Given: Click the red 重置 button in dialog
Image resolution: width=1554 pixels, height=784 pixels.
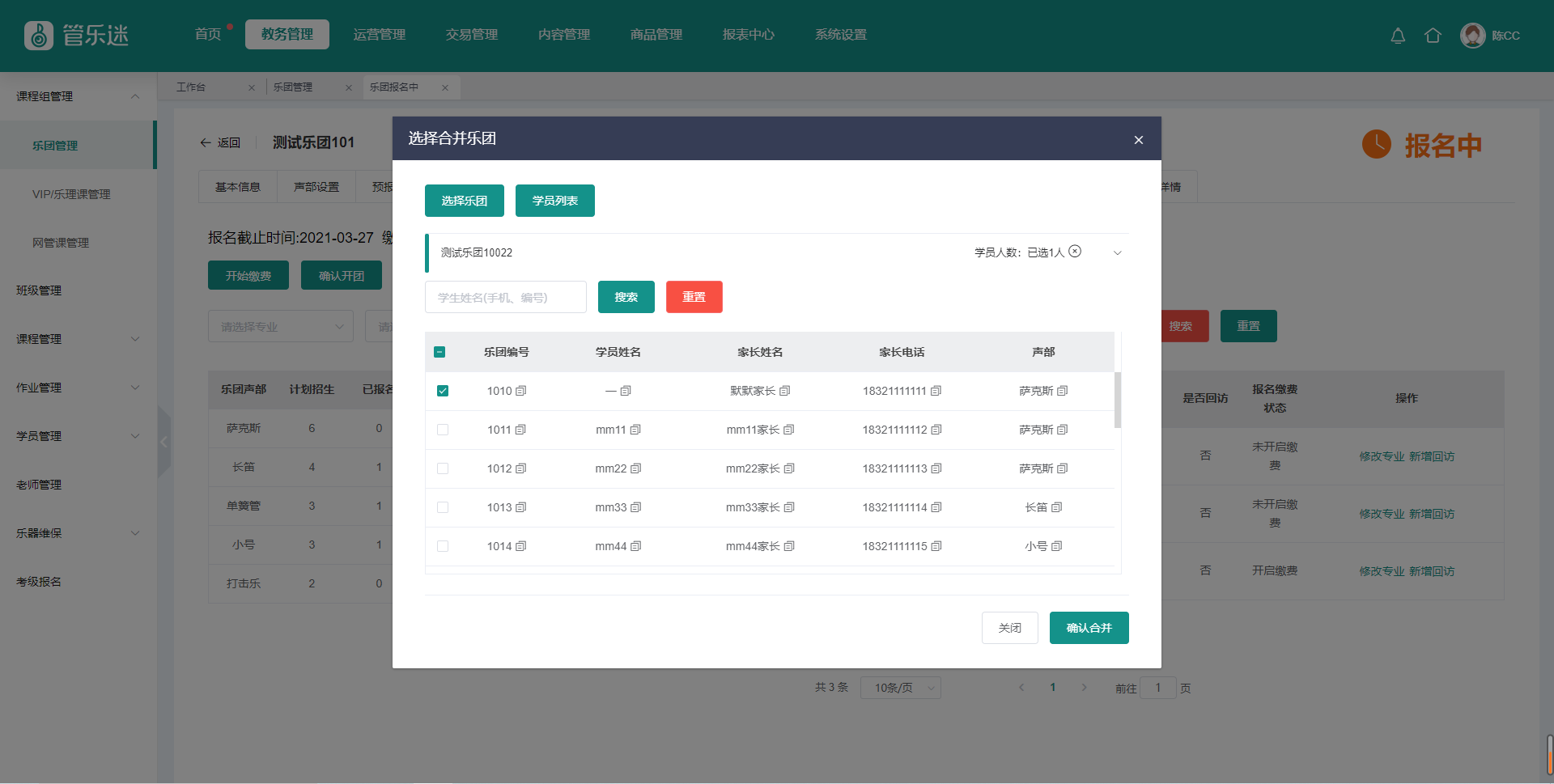Looking at the screenshot, I should (694, 297).
